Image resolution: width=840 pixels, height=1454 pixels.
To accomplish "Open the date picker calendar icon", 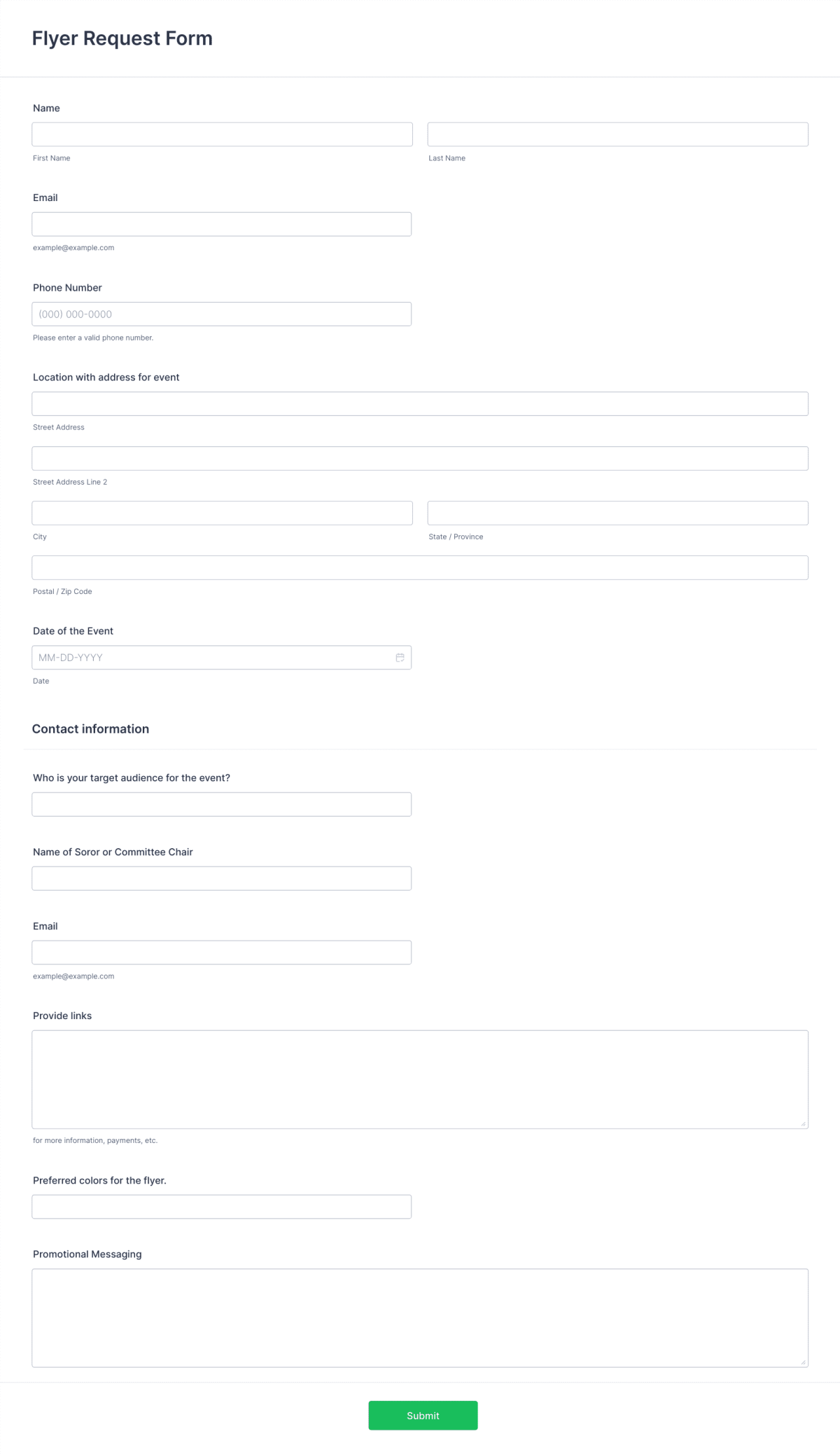I will click(x=400, y=657).
